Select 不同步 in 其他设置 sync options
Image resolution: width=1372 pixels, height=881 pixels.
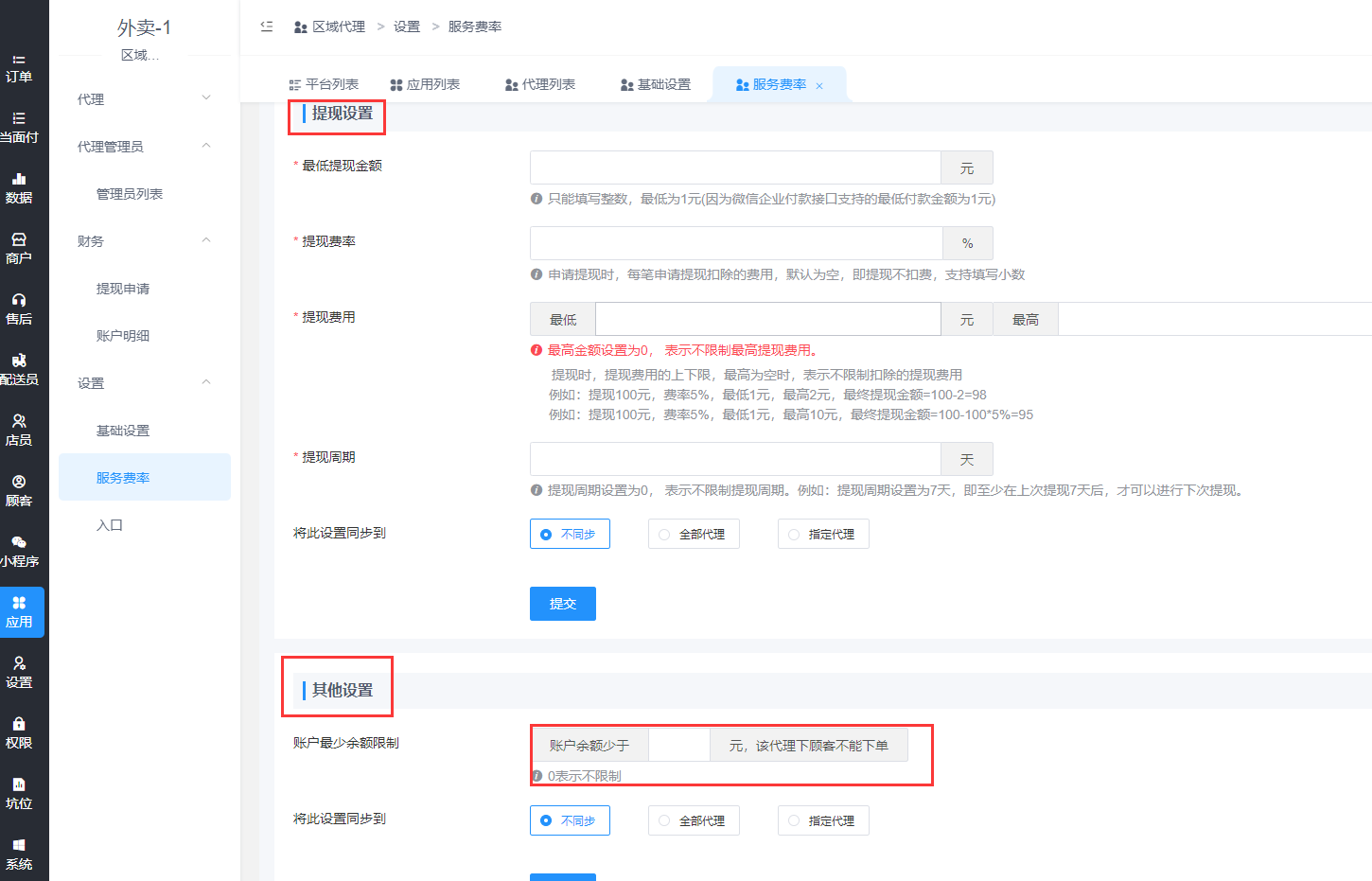coord(570,820)
